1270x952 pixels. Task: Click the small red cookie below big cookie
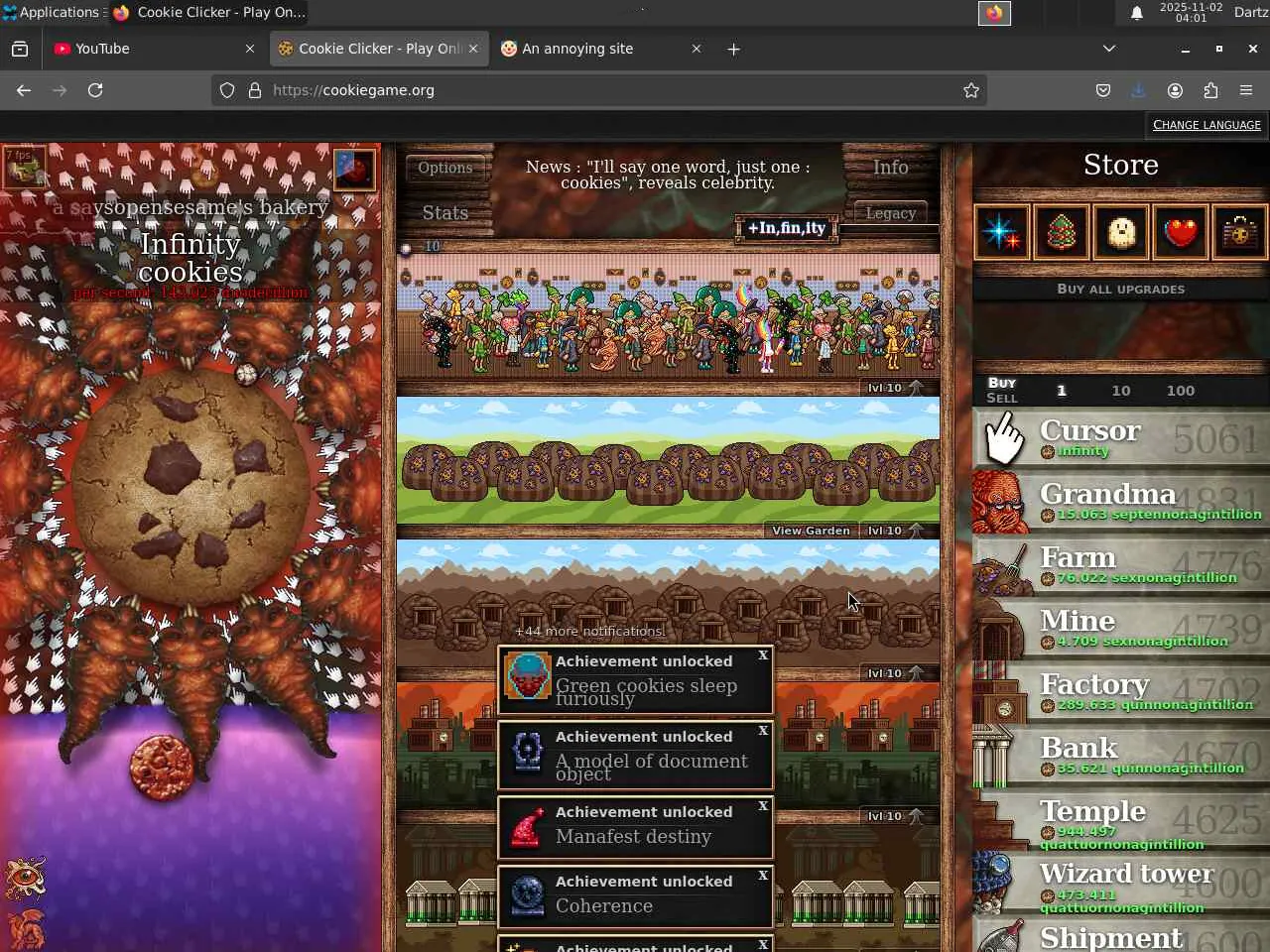(x=161, y=767)
